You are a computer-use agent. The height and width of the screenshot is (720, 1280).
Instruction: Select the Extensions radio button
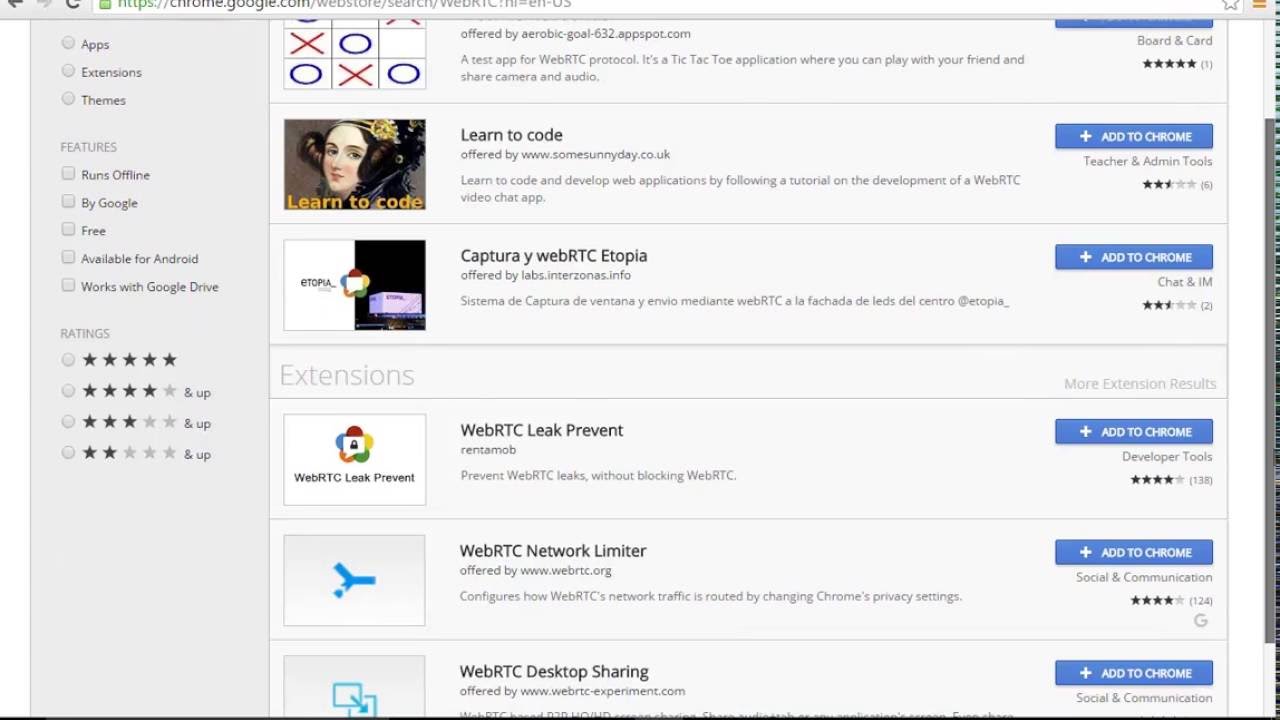(68, 71)
